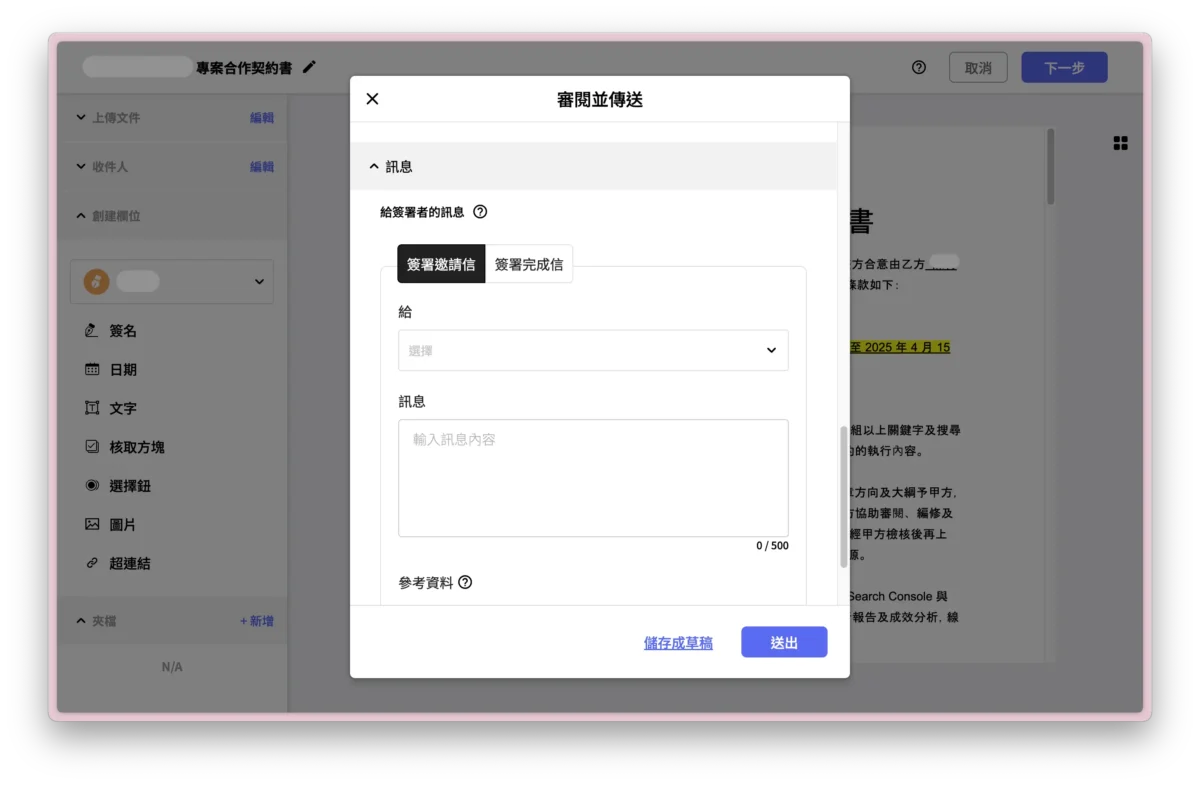Screen dimensions: 1200x785
Task: Switch to the 簽署完成信 tab
Action: (x=529, y=263)
